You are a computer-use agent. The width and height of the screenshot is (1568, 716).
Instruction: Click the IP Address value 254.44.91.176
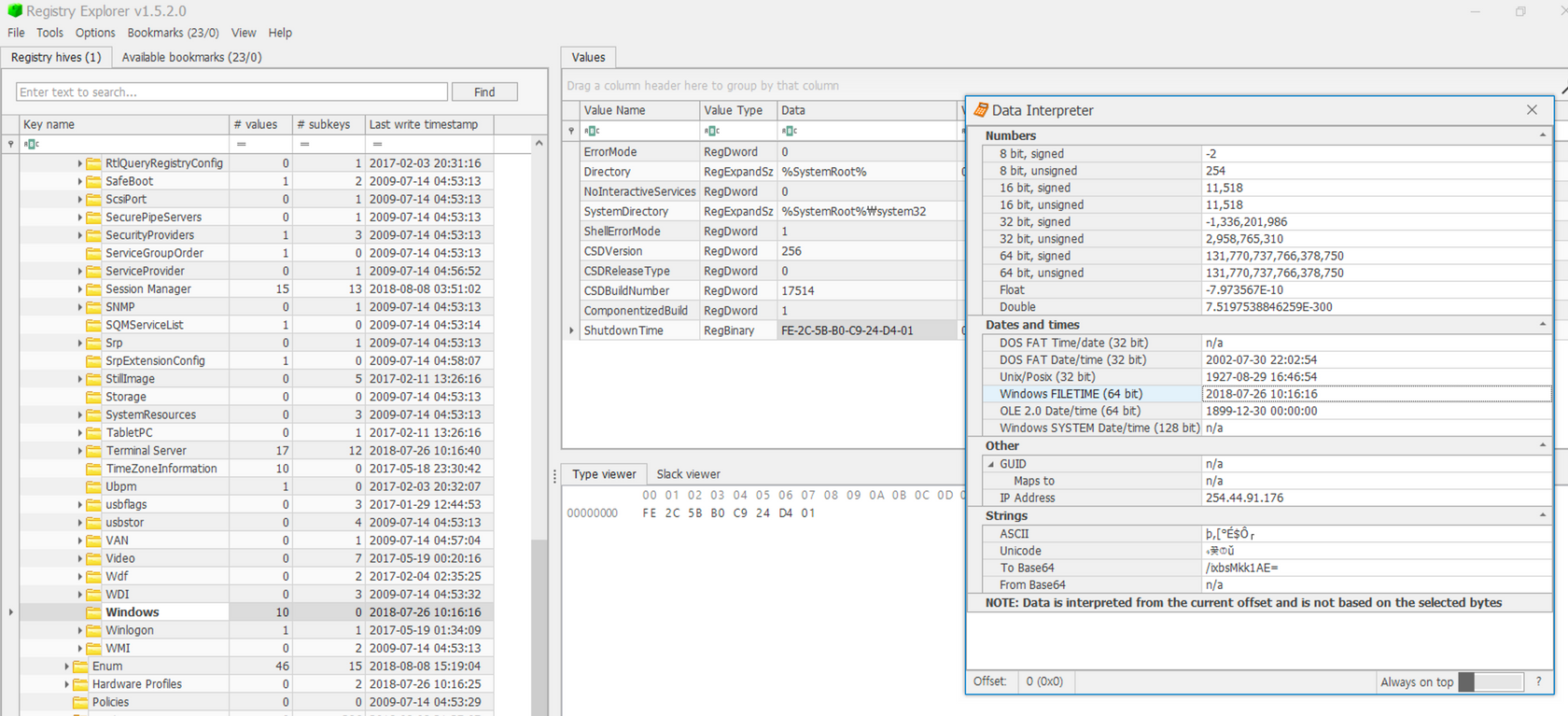click(x=1244, y=498)
